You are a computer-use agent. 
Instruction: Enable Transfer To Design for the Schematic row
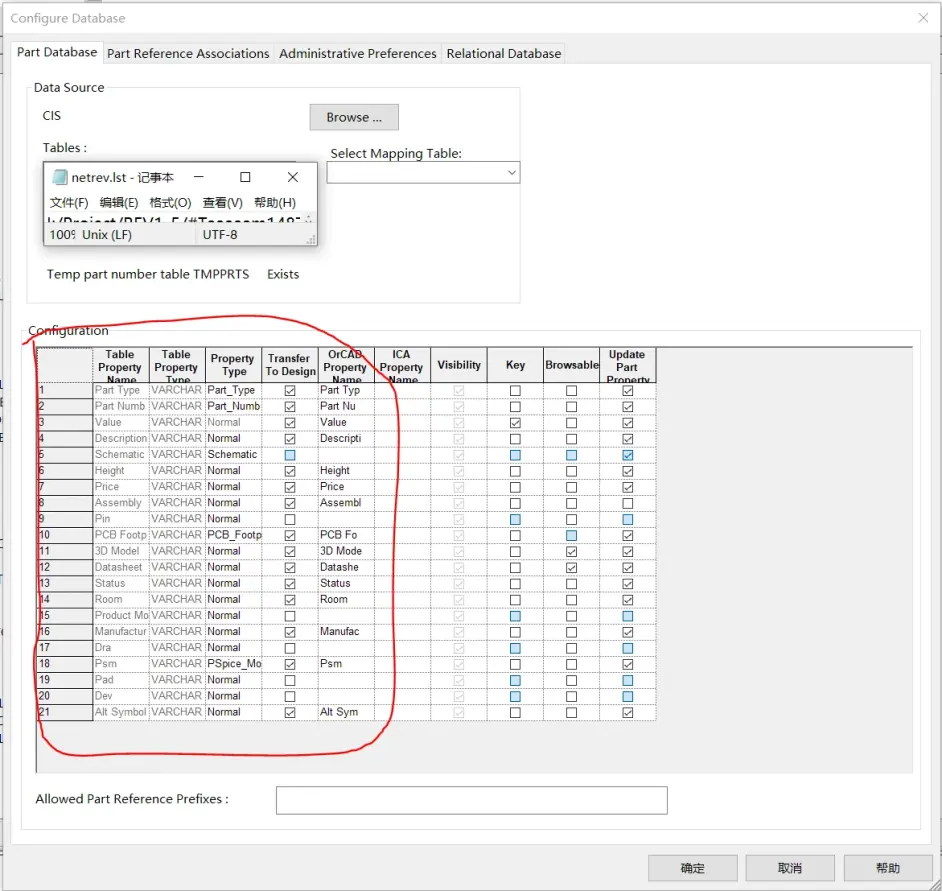click(x=289, y=454)
